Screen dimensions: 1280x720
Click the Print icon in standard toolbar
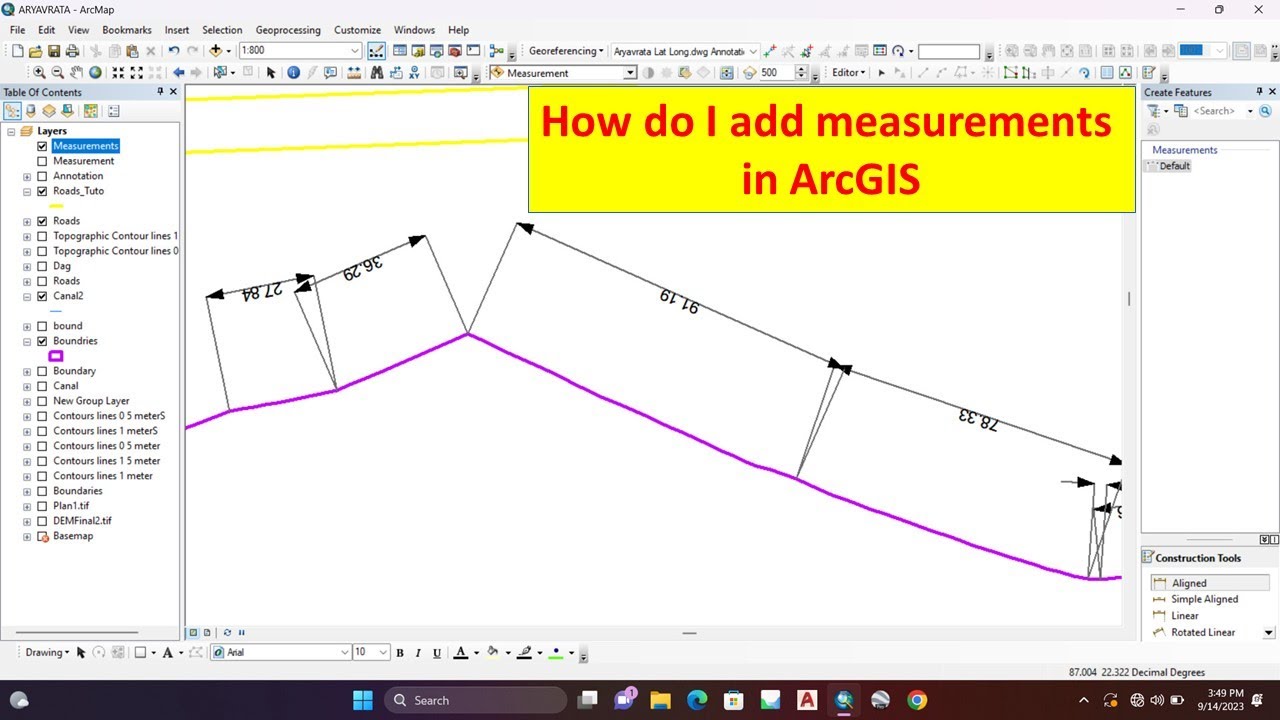[72, 51]
